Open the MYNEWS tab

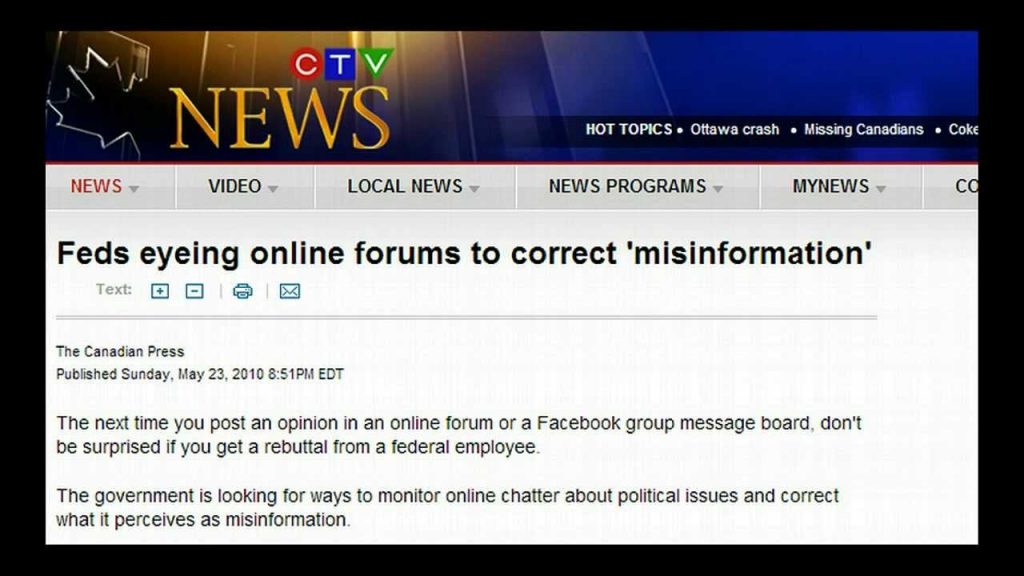(831, 187)
